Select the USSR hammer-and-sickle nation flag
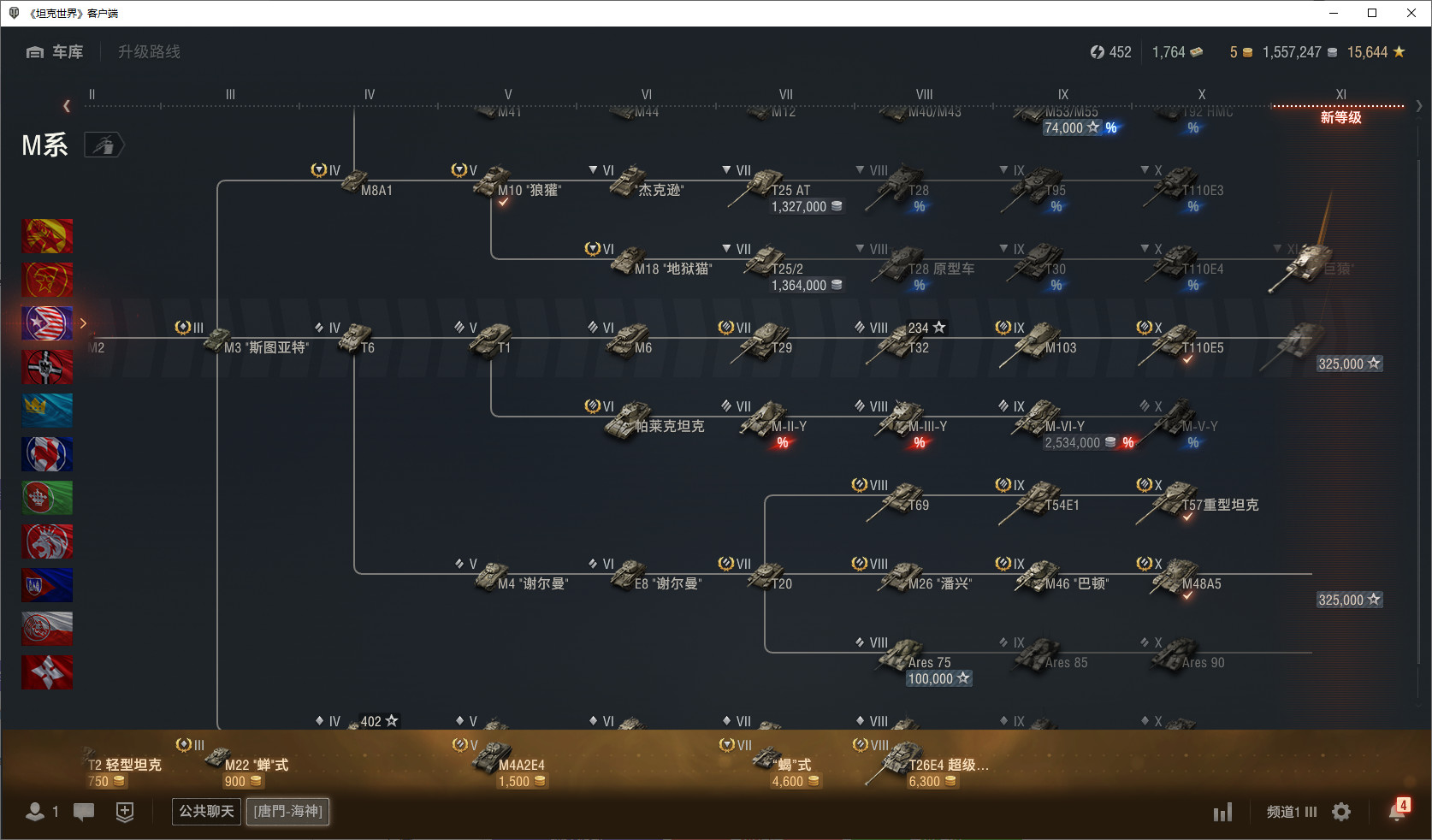 (47, 280)
